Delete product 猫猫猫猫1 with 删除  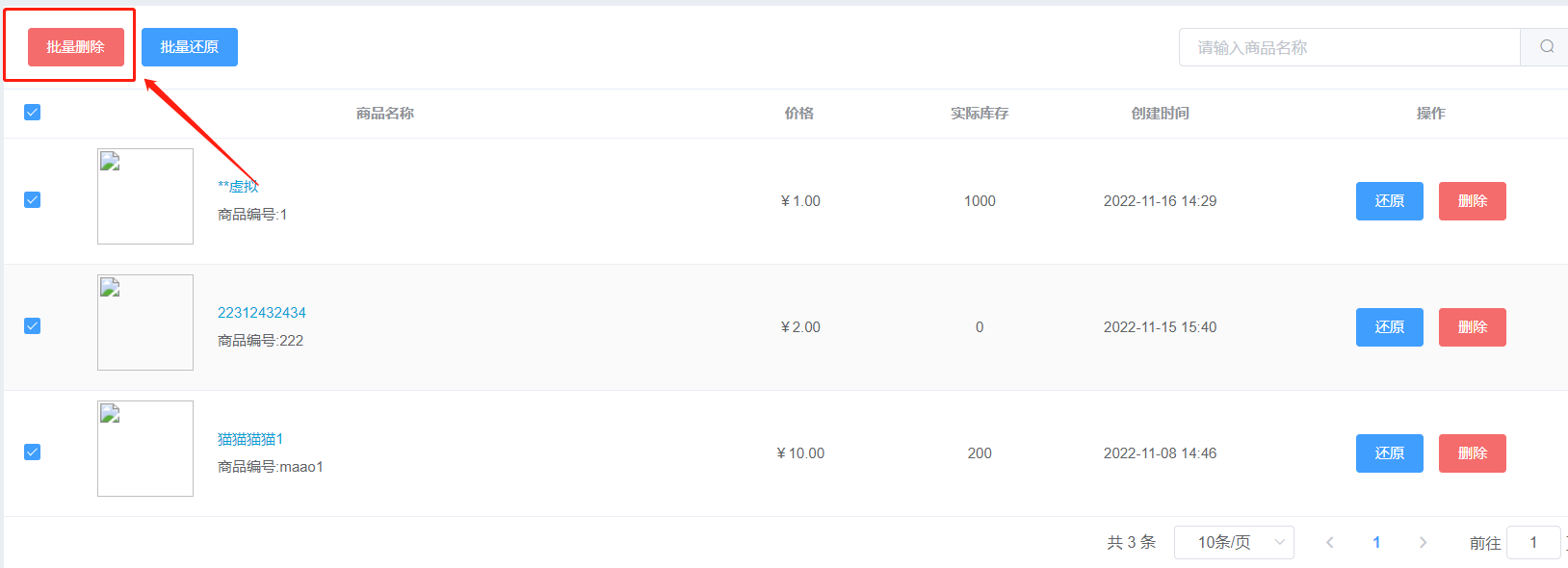click(x=1472, y=453)
